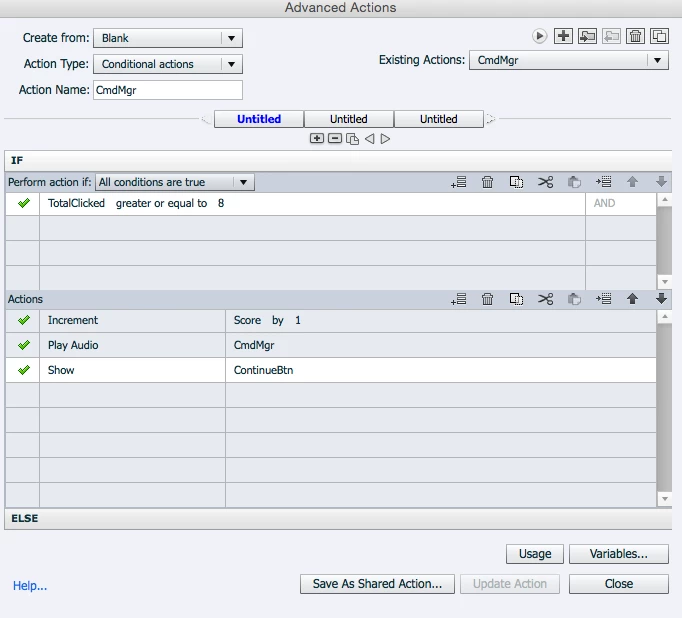Screen dimensions: 682x618
Task: Move action down in Actions toolbar
Action: pyautogui.click(x=661, y=299)
